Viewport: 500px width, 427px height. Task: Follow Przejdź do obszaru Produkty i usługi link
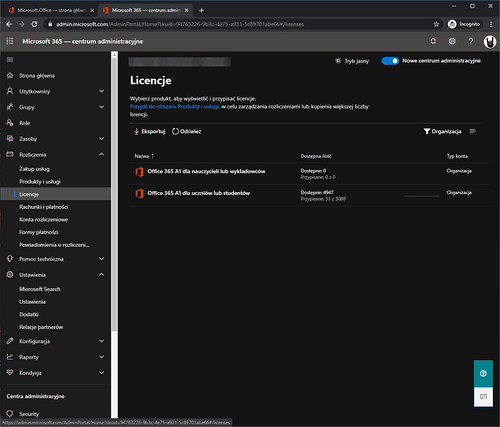pyautogui.click(x=175, y=107)
